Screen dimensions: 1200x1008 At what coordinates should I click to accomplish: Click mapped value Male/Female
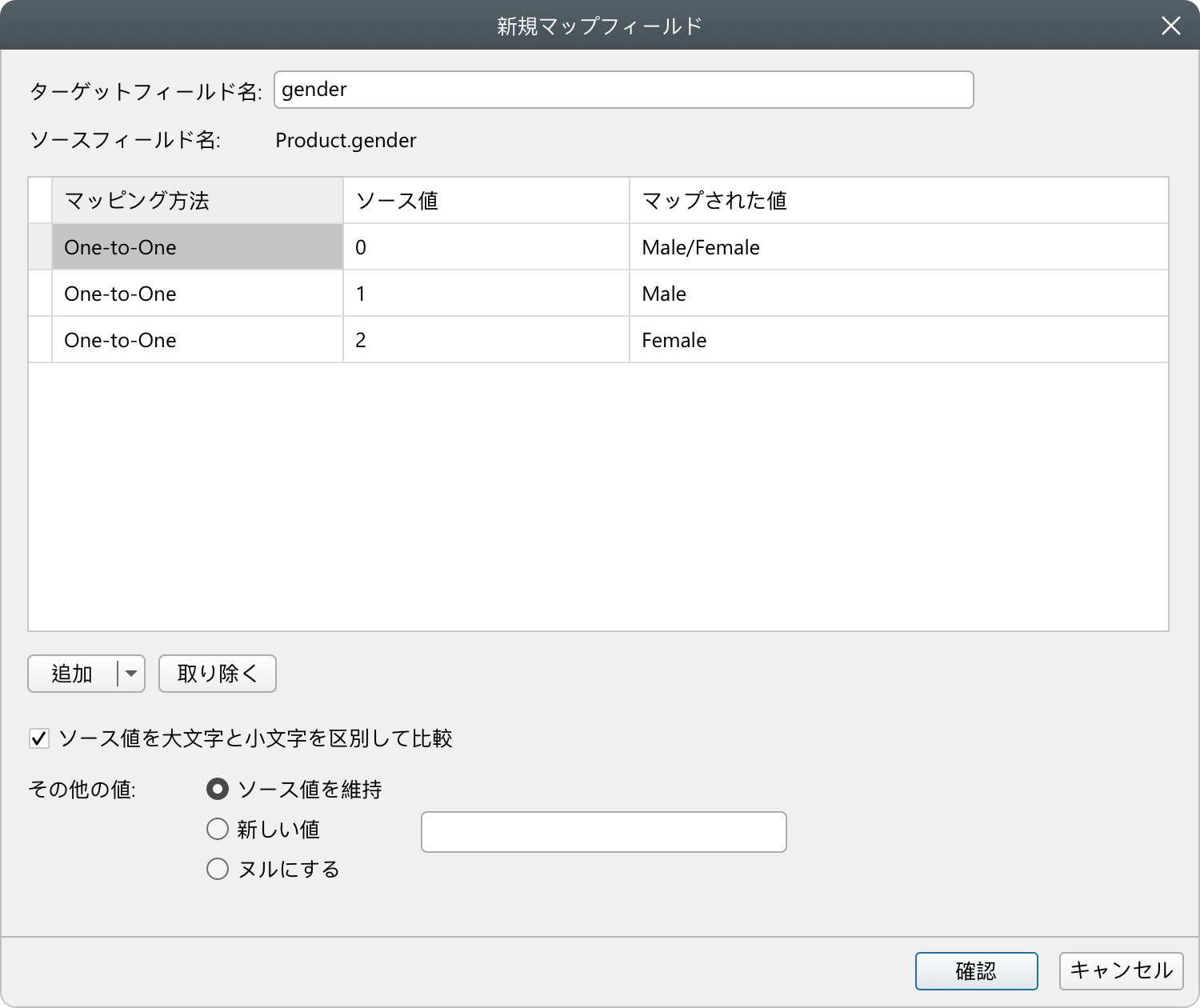(x=899, y=246)
